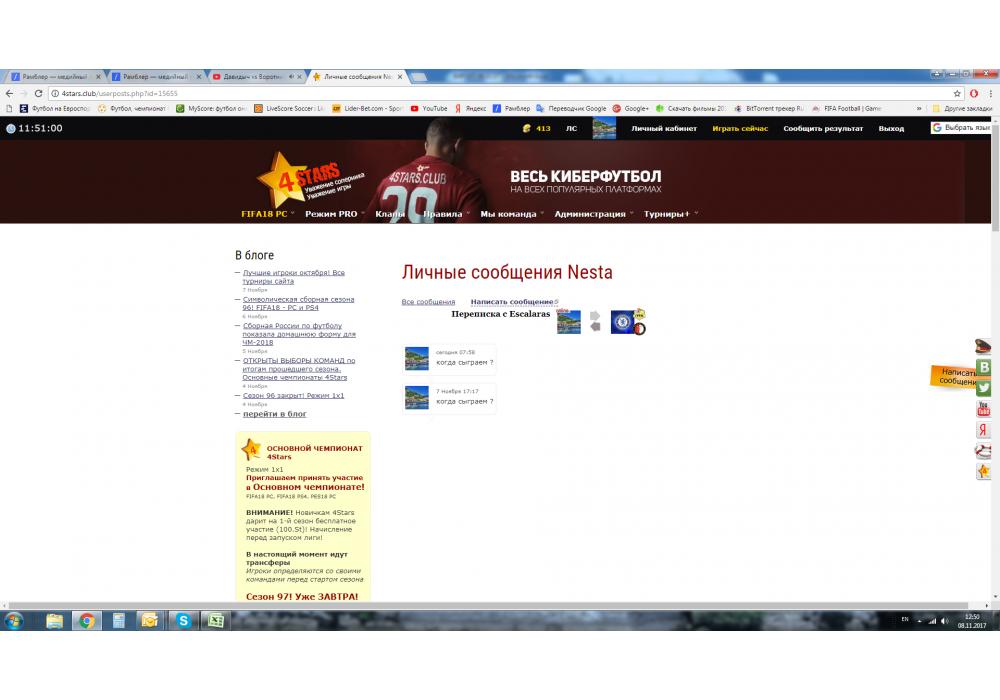This screenshot has width=1000, height=700.
Task: Open the Twitter sidebar icon
Action: 983,388
